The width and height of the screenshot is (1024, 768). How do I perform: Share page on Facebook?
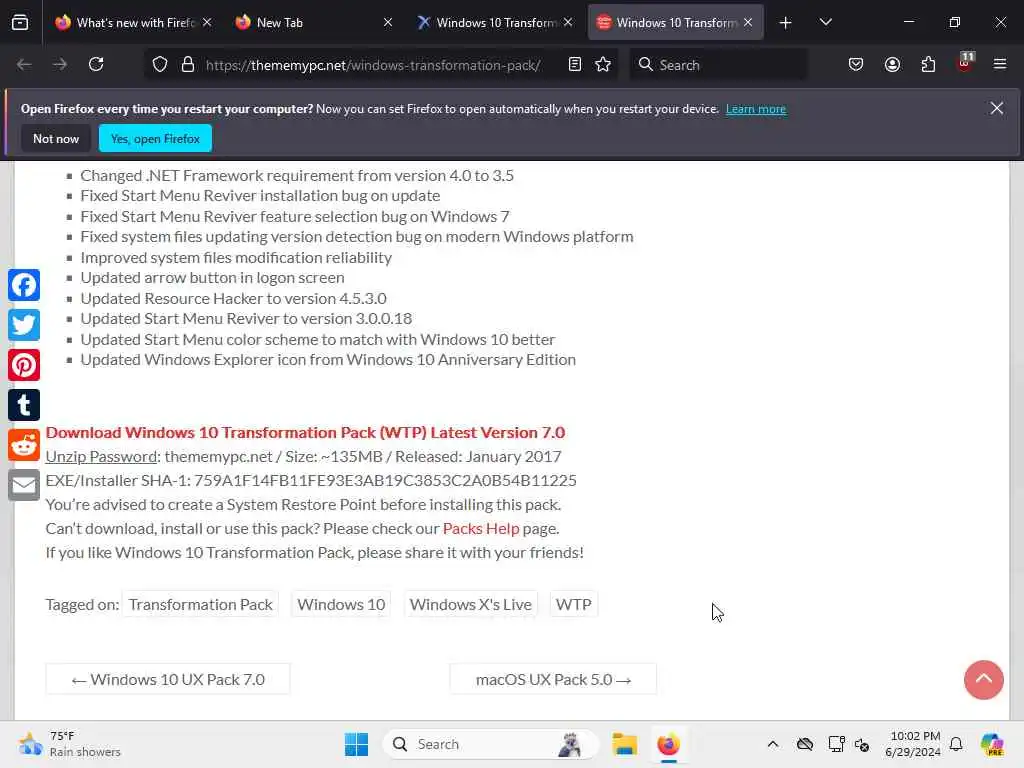tap(24, 285)
